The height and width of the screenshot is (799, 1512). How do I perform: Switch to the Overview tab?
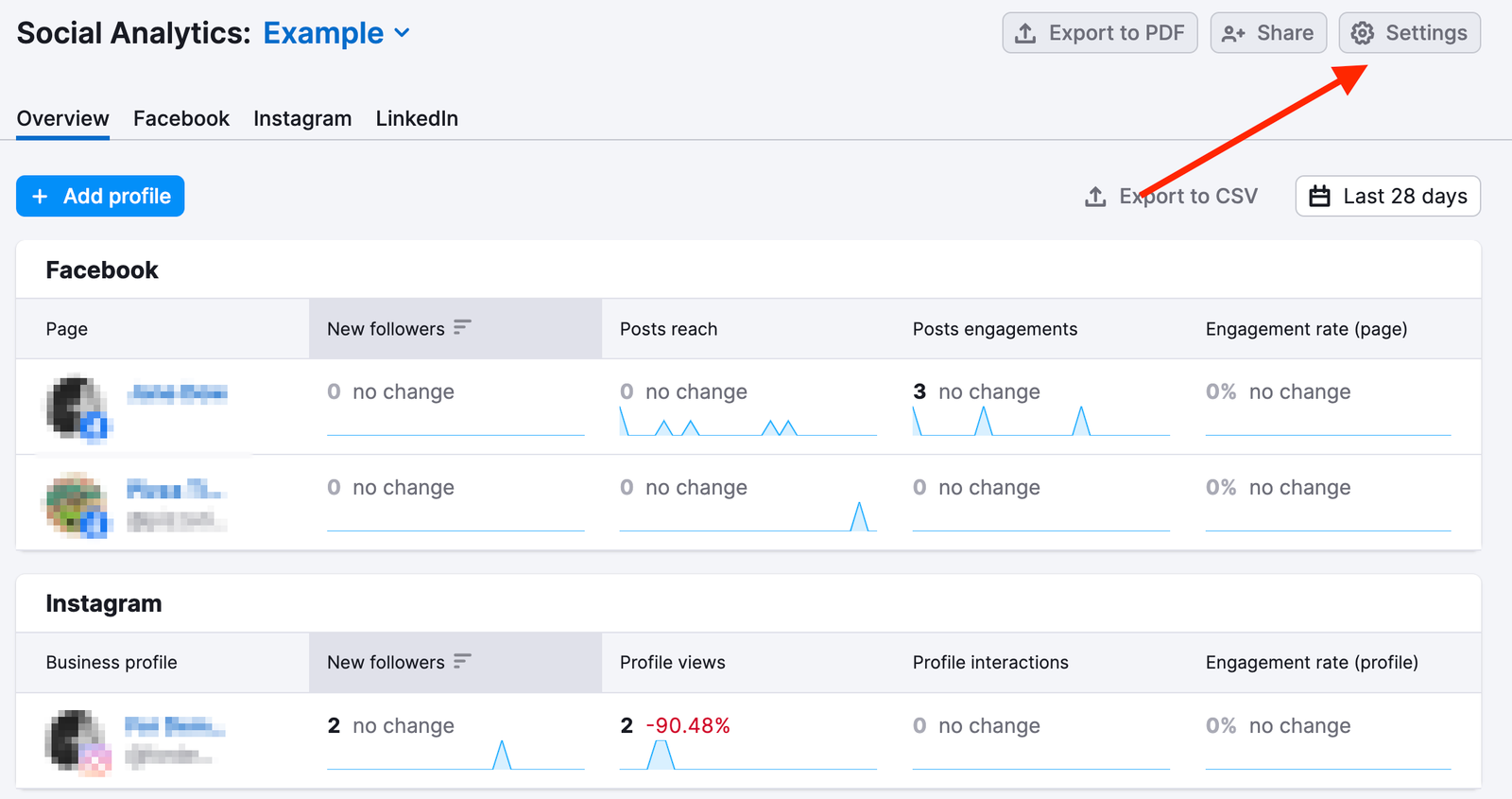(x=63, y=118)
